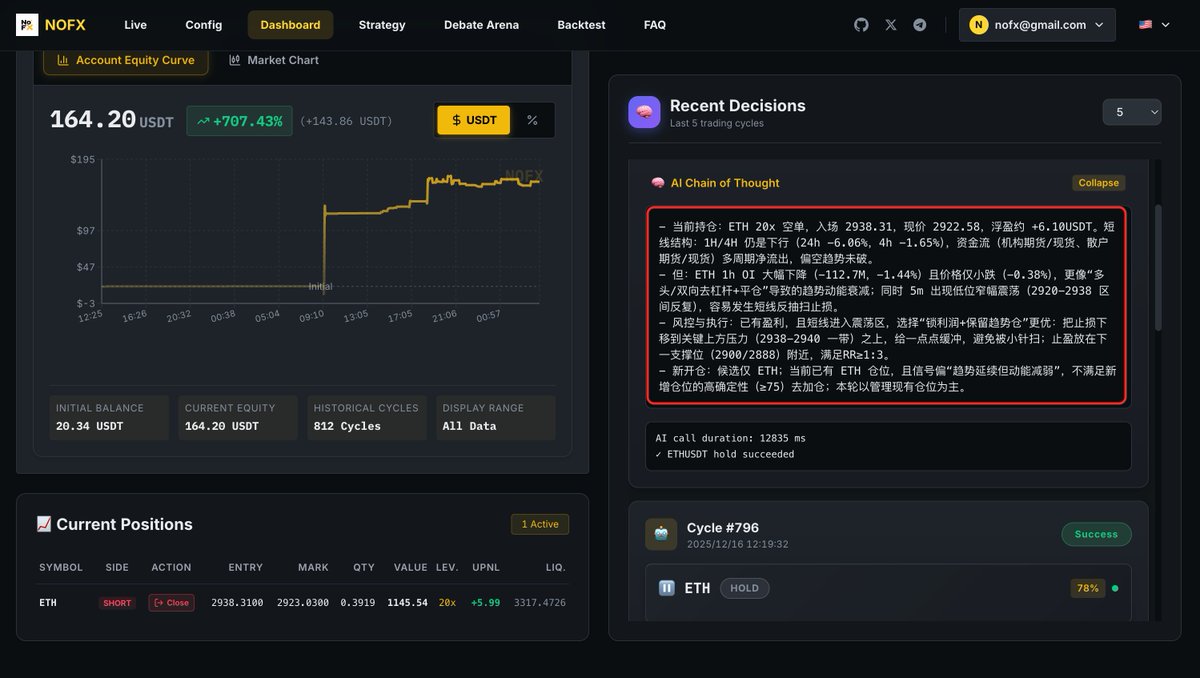
Task: Click the Display Range All Data card
Action: 496,417
